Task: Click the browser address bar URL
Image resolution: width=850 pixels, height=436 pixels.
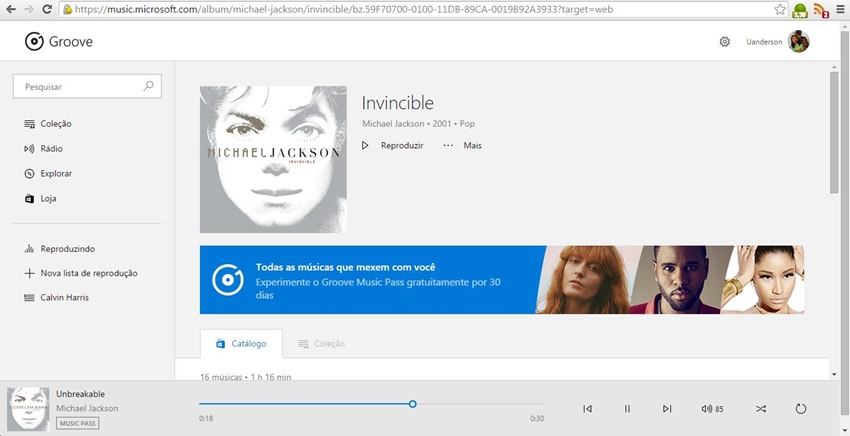Action: pyautogui.click(x=344, y=9)
